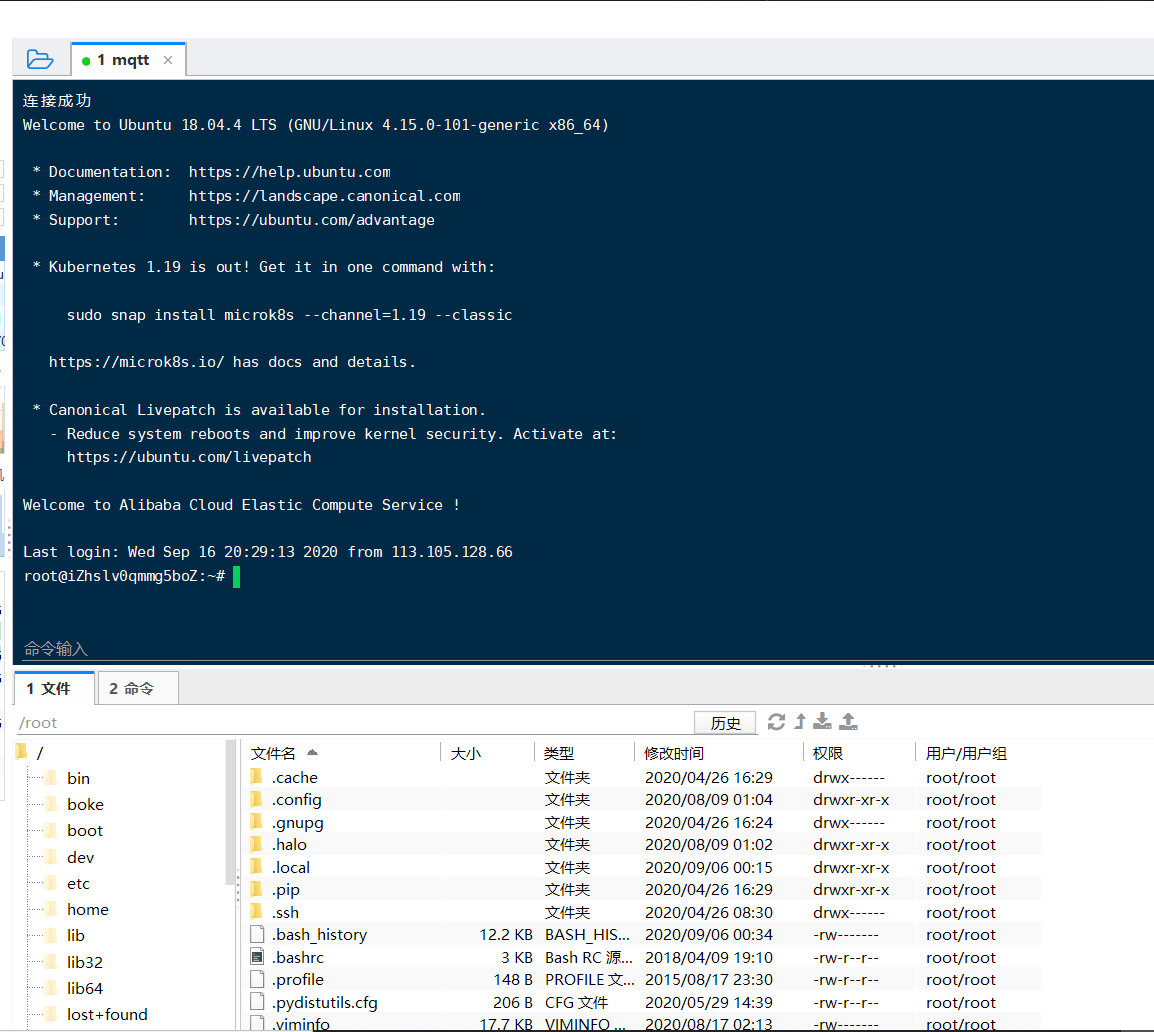Select the .local folder row
Image resolution: width=1154 pixels, height=1032 pixels.
(643, 867)
